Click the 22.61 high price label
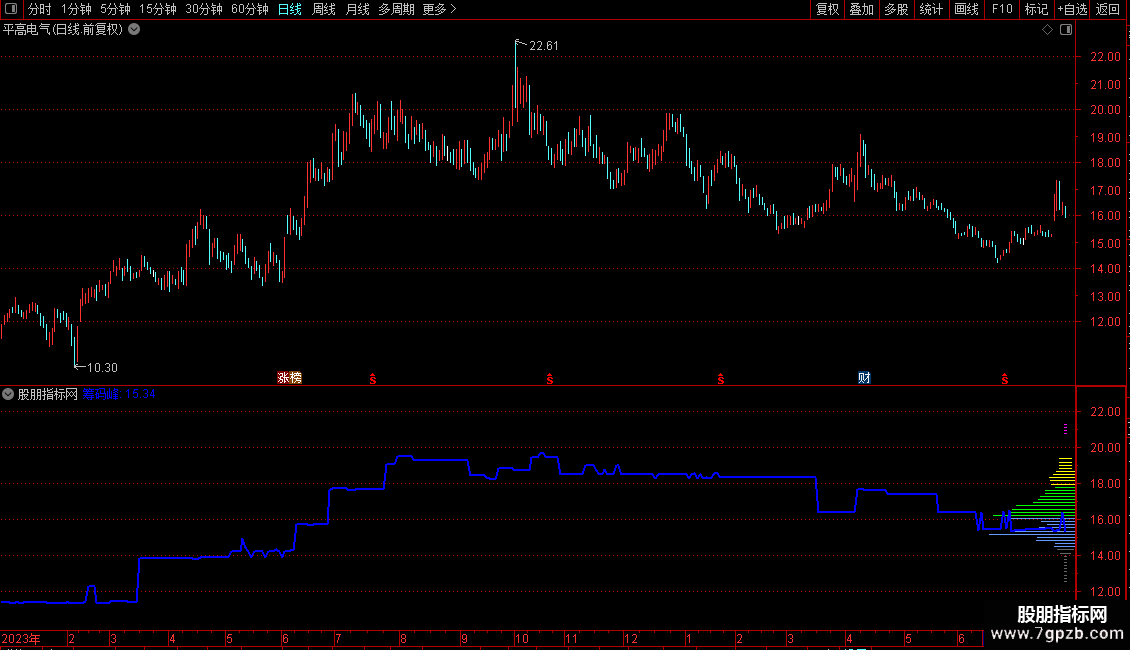The height and width of the screenshot is (650, 1130). [x=543, y=46]
